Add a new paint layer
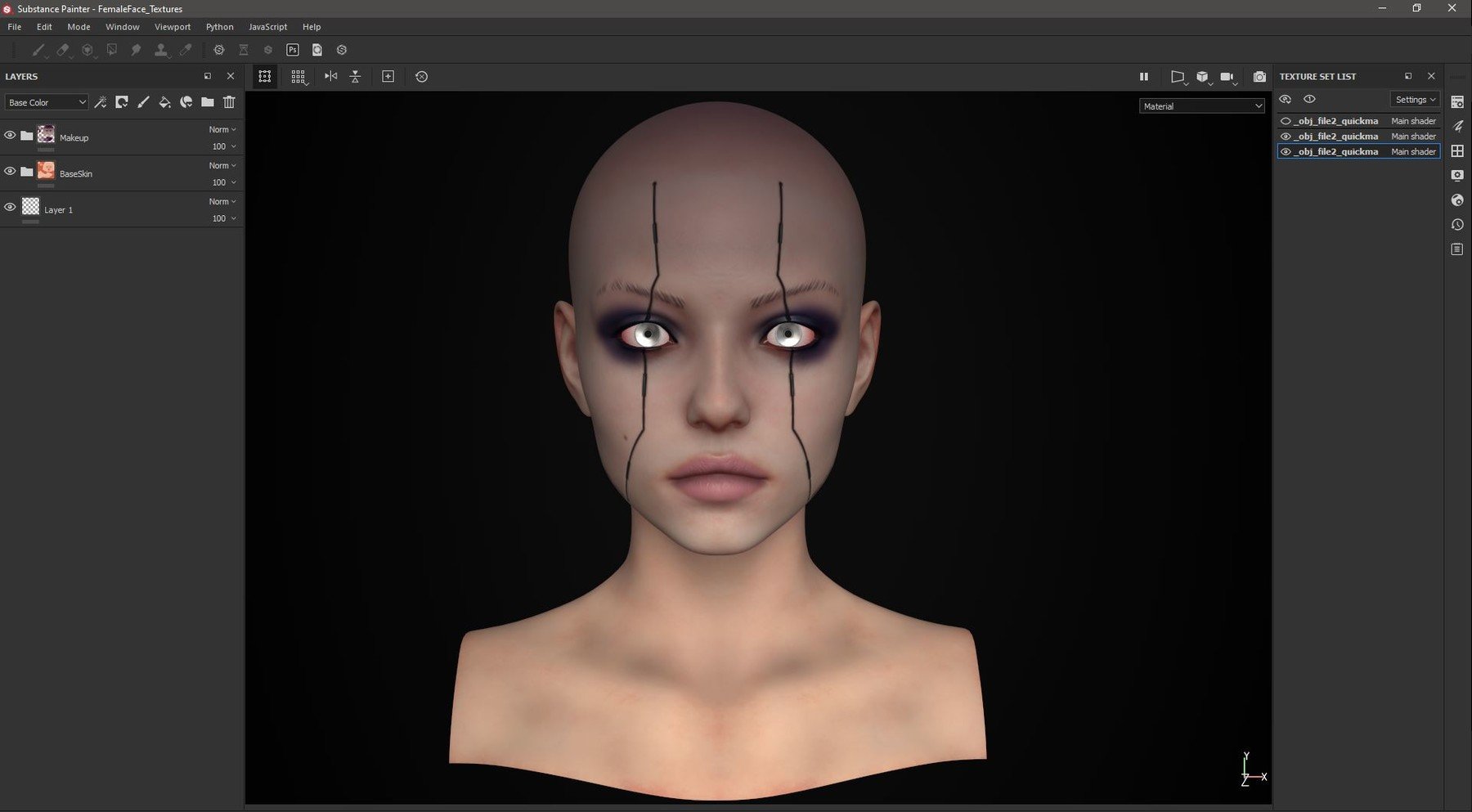This screenshot has height=812, width=1472. (143, 102)
